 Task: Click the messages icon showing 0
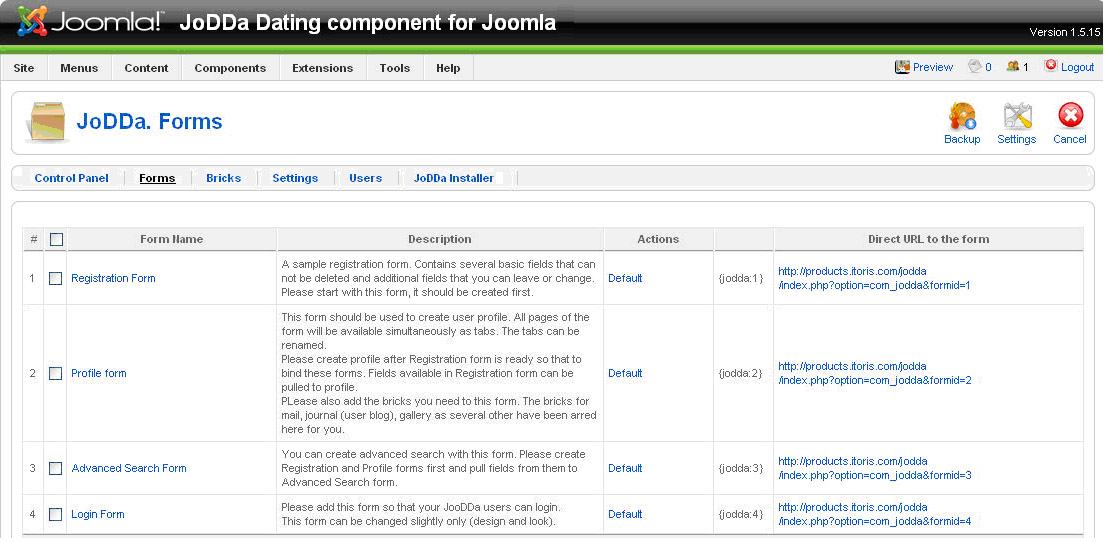975,67
